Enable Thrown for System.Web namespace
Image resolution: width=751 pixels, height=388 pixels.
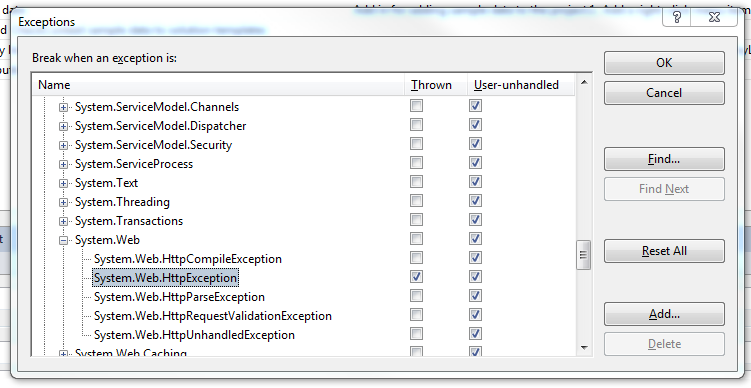(x=417, y=239)
